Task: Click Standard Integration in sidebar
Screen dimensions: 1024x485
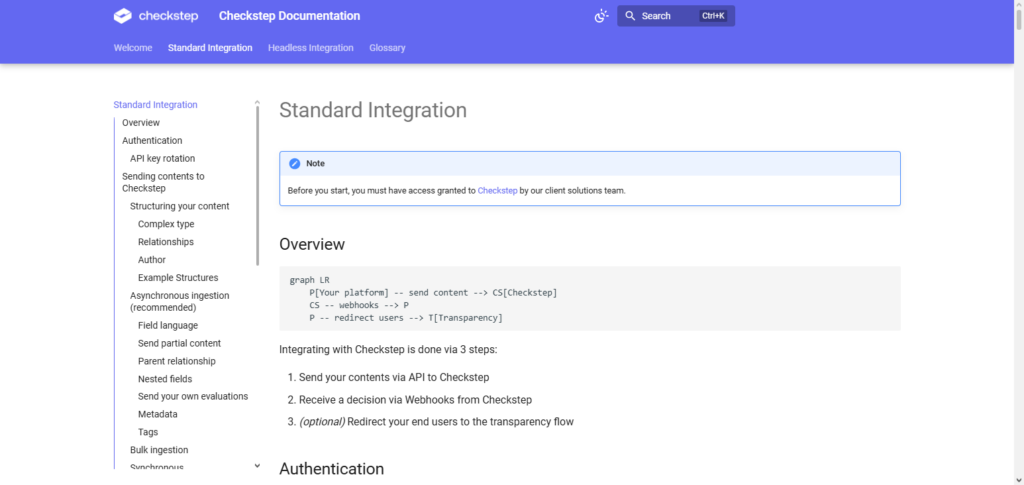Action: [x=155, y=104]
